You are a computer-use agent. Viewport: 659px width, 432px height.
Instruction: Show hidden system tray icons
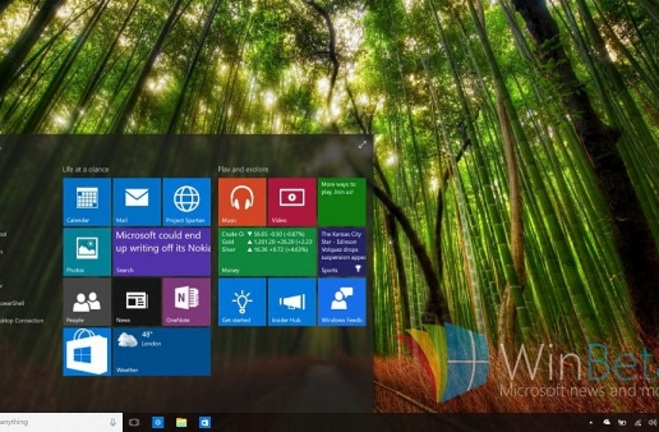point(591,422)
